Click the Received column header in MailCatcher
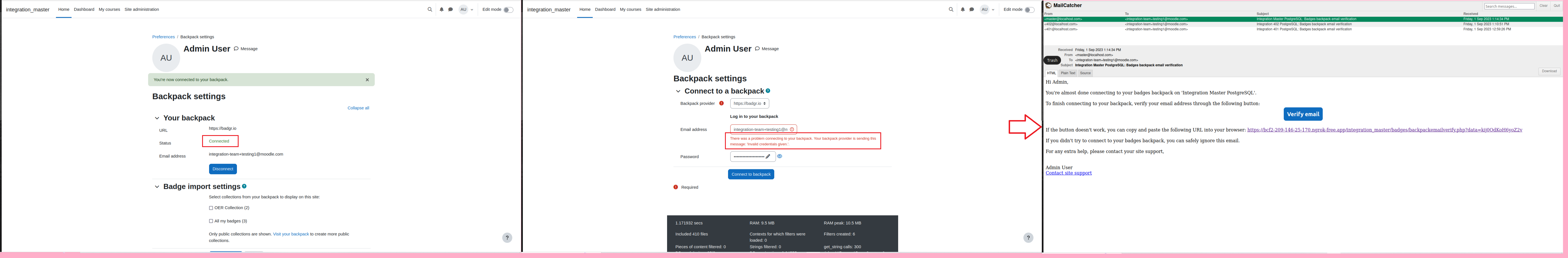The image size is (1568, 258). click(x=1471, y=13)
